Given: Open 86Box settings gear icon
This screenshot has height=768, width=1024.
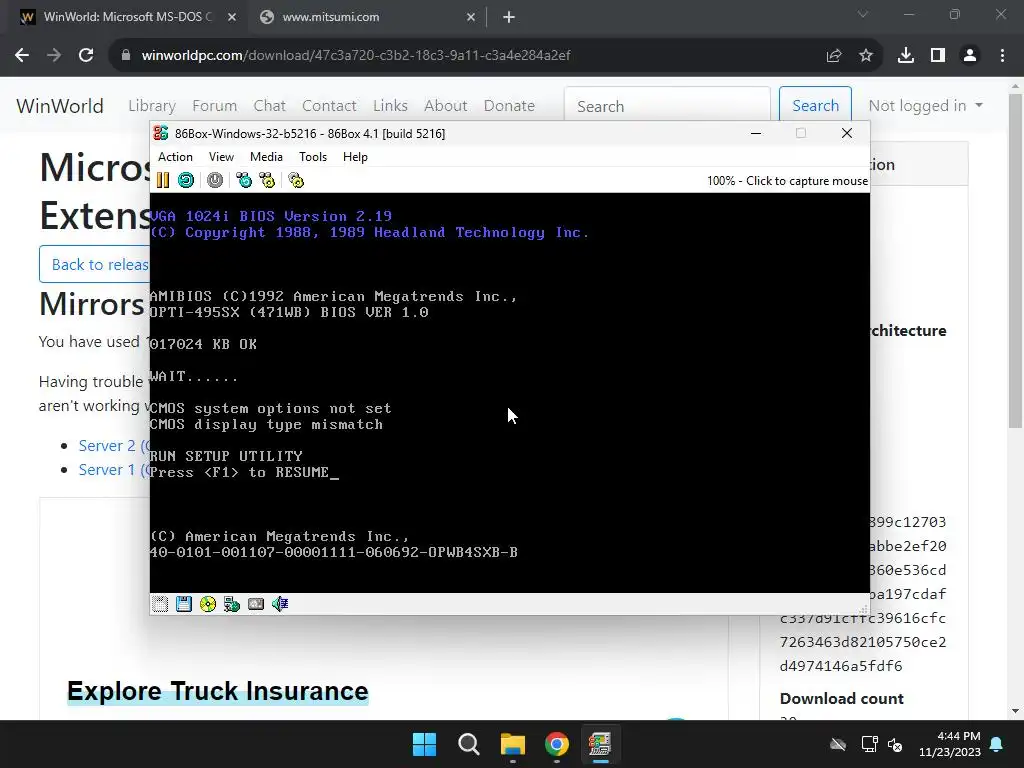Looking at the screenshot, I should point(296,180).
